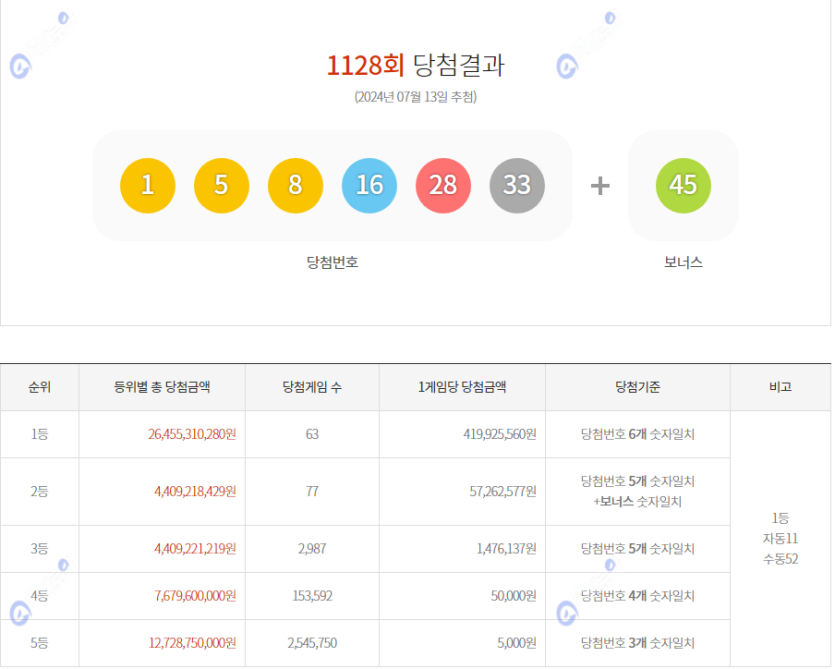Click the 1게임당 당첨금액 column header
Screen dimensions: 835x669
(462, 387)
